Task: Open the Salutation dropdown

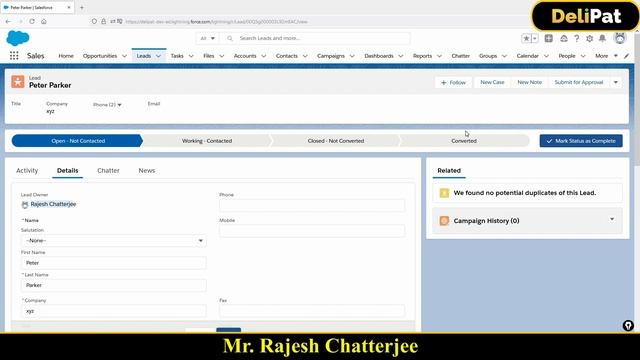Action: coord(113,241)
